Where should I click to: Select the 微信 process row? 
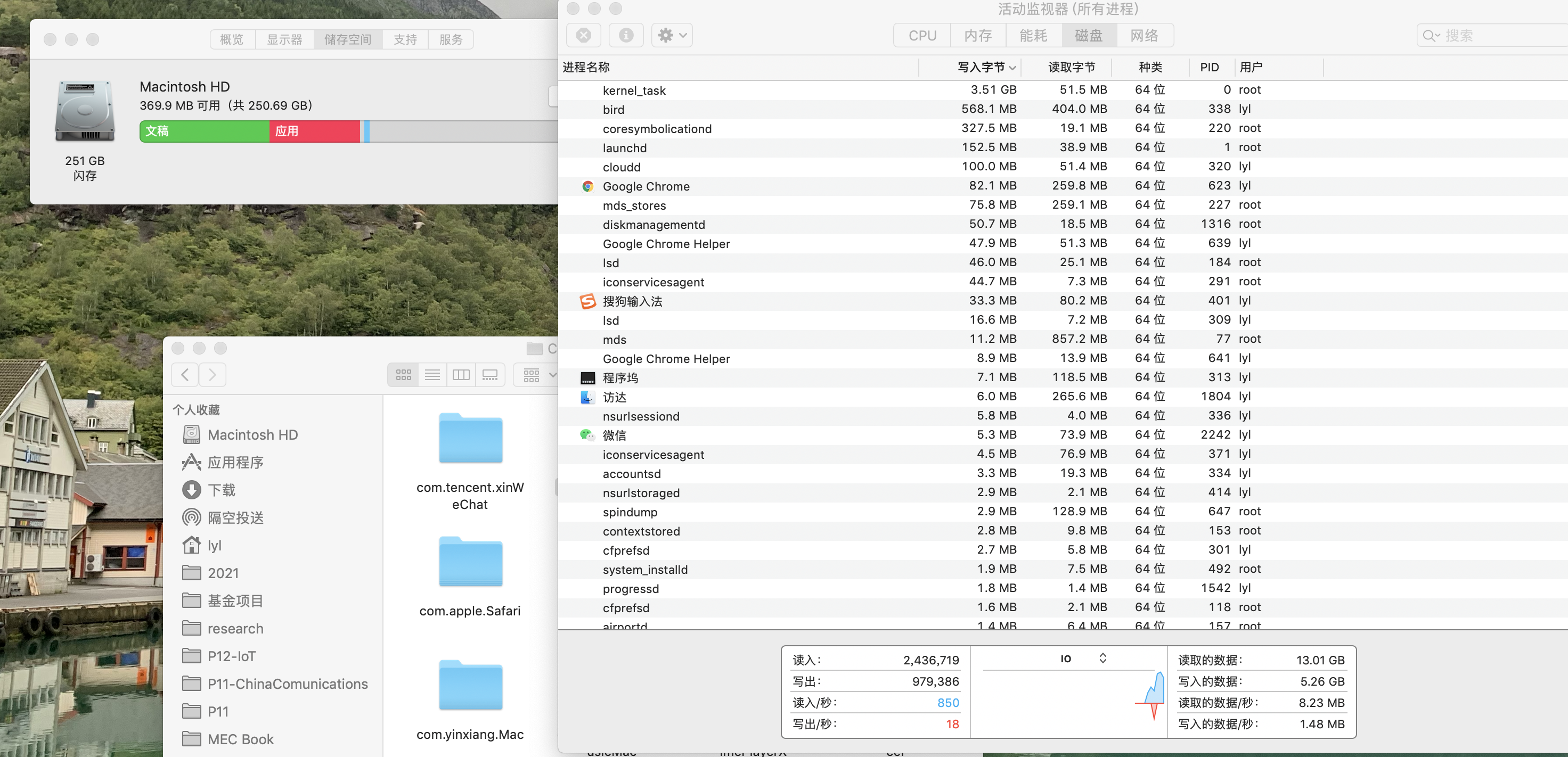(614, 435)
